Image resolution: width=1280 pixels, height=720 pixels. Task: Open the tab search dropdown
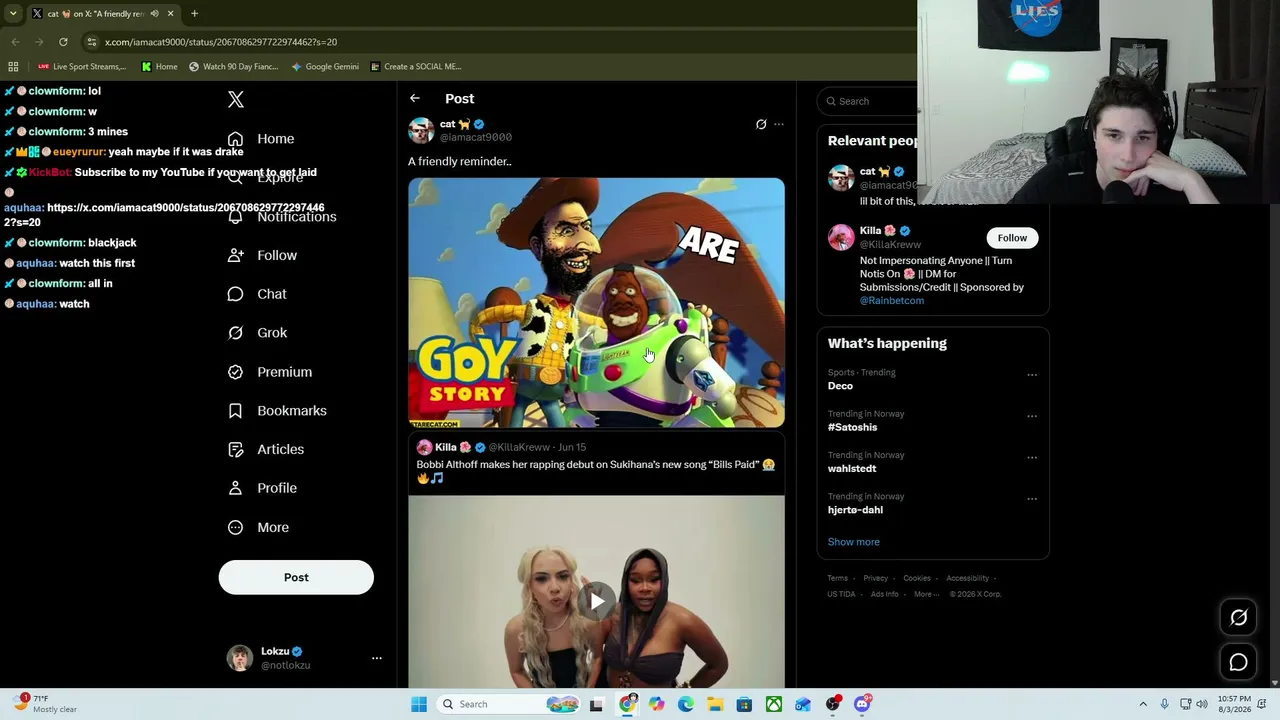point(13,13)
